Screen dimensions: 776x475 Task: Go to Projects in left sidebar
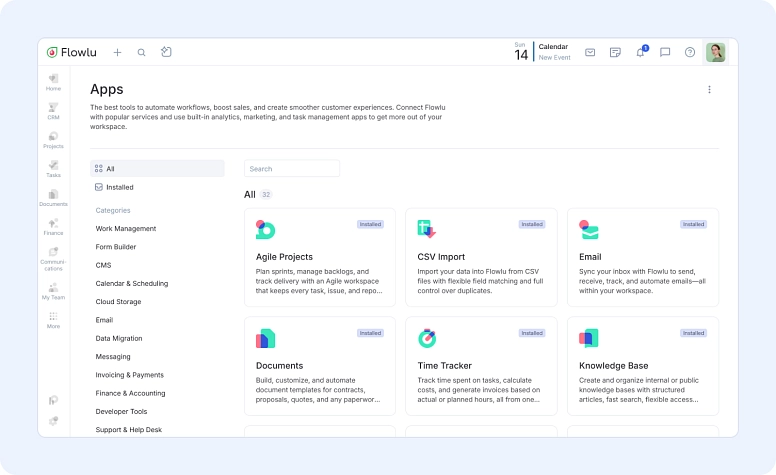[x=53, y=139]
